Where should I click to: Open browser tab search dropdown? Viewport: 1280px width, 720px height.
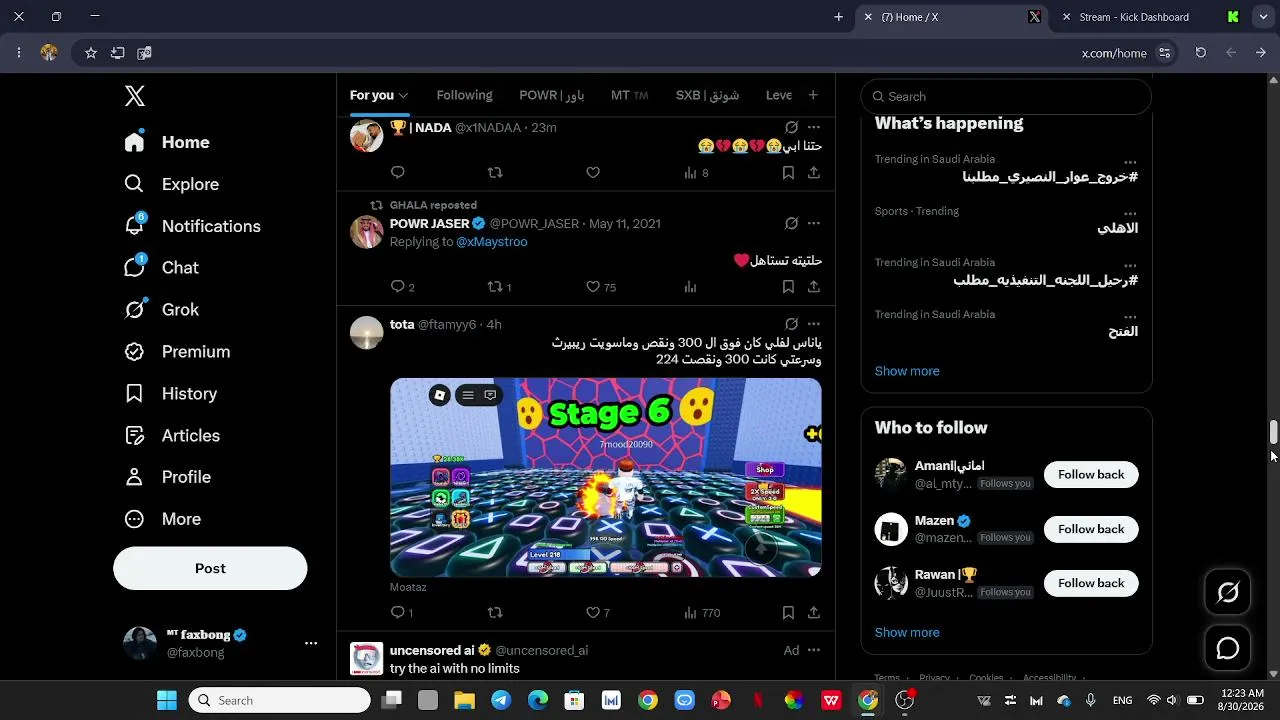coord(1264,17)
